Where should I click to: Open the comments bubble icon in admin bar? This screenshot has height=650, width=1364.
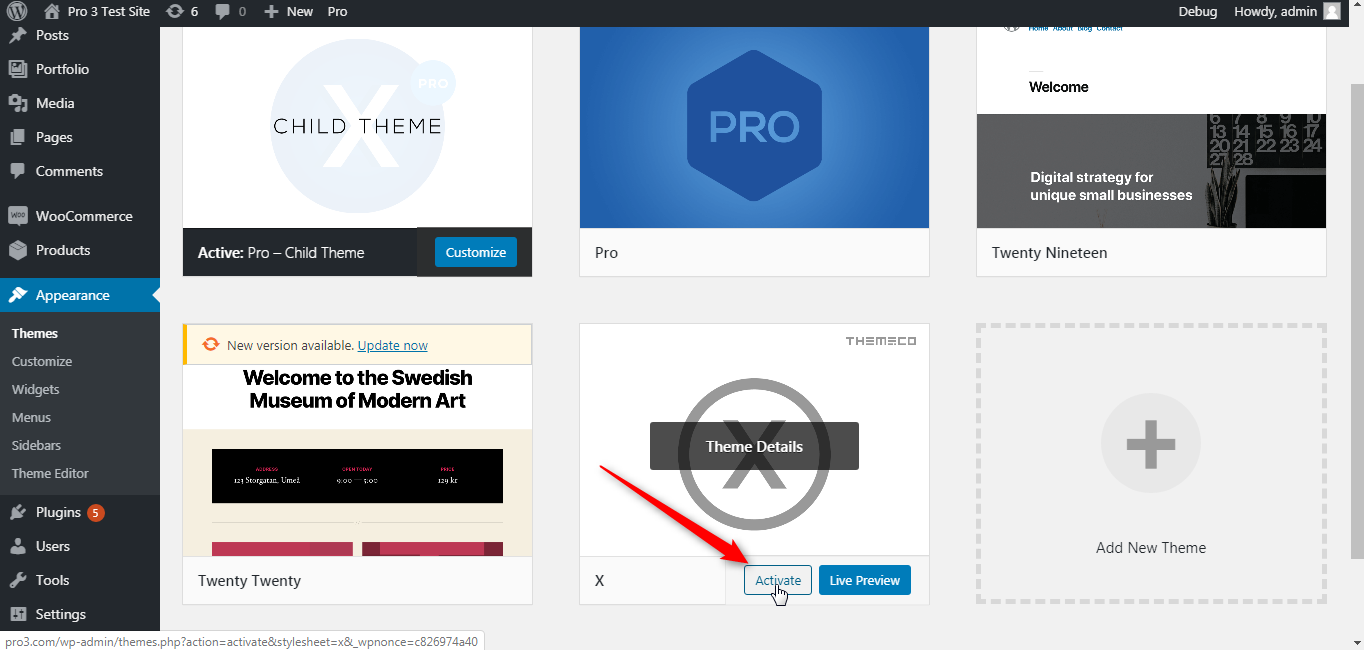(x=223, y=12)
